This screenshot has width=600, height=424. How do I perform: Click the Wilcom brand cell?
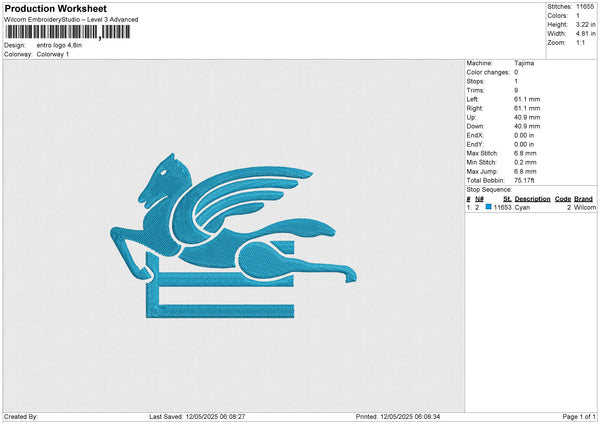585,207
